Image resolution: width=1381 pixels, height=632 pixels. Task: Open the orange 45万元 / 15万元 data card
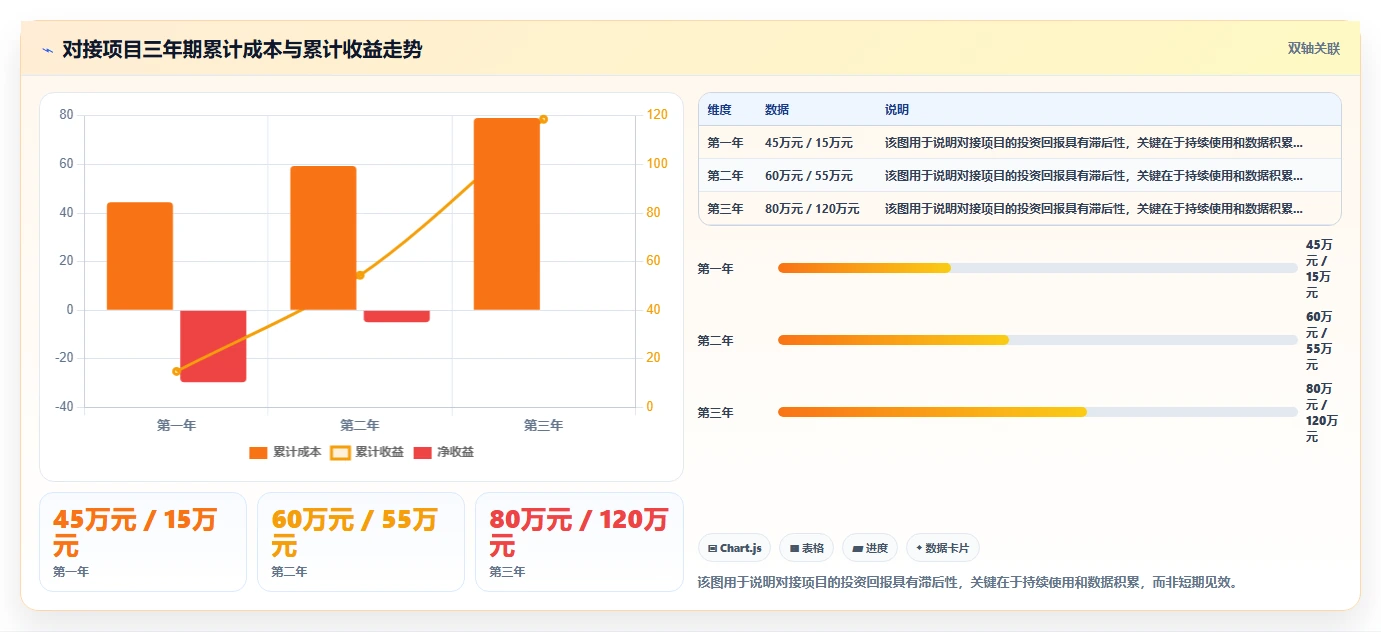coord(143,542)
